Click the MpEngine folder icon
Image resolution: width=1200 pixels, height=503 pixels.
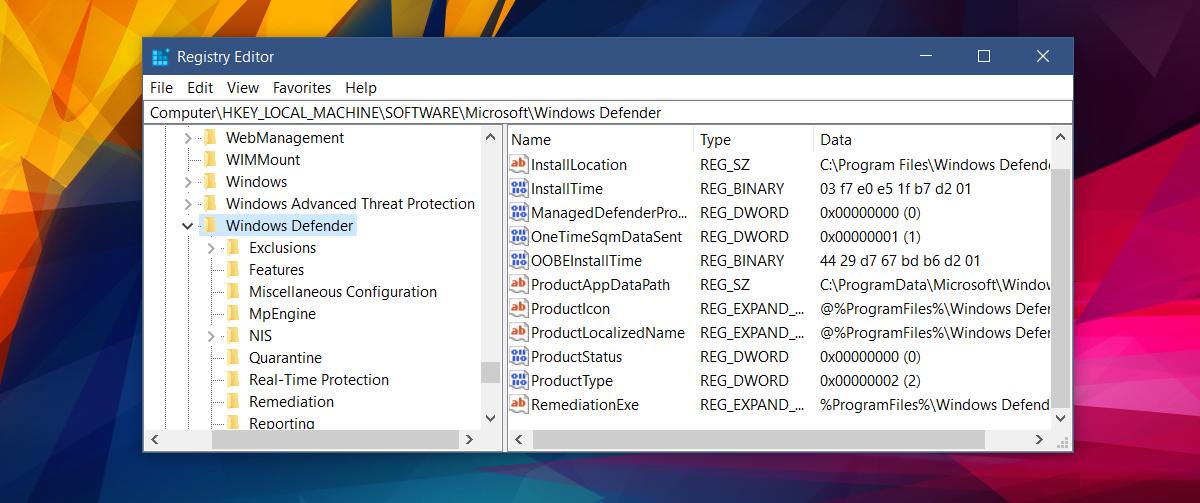coord(232,314)
